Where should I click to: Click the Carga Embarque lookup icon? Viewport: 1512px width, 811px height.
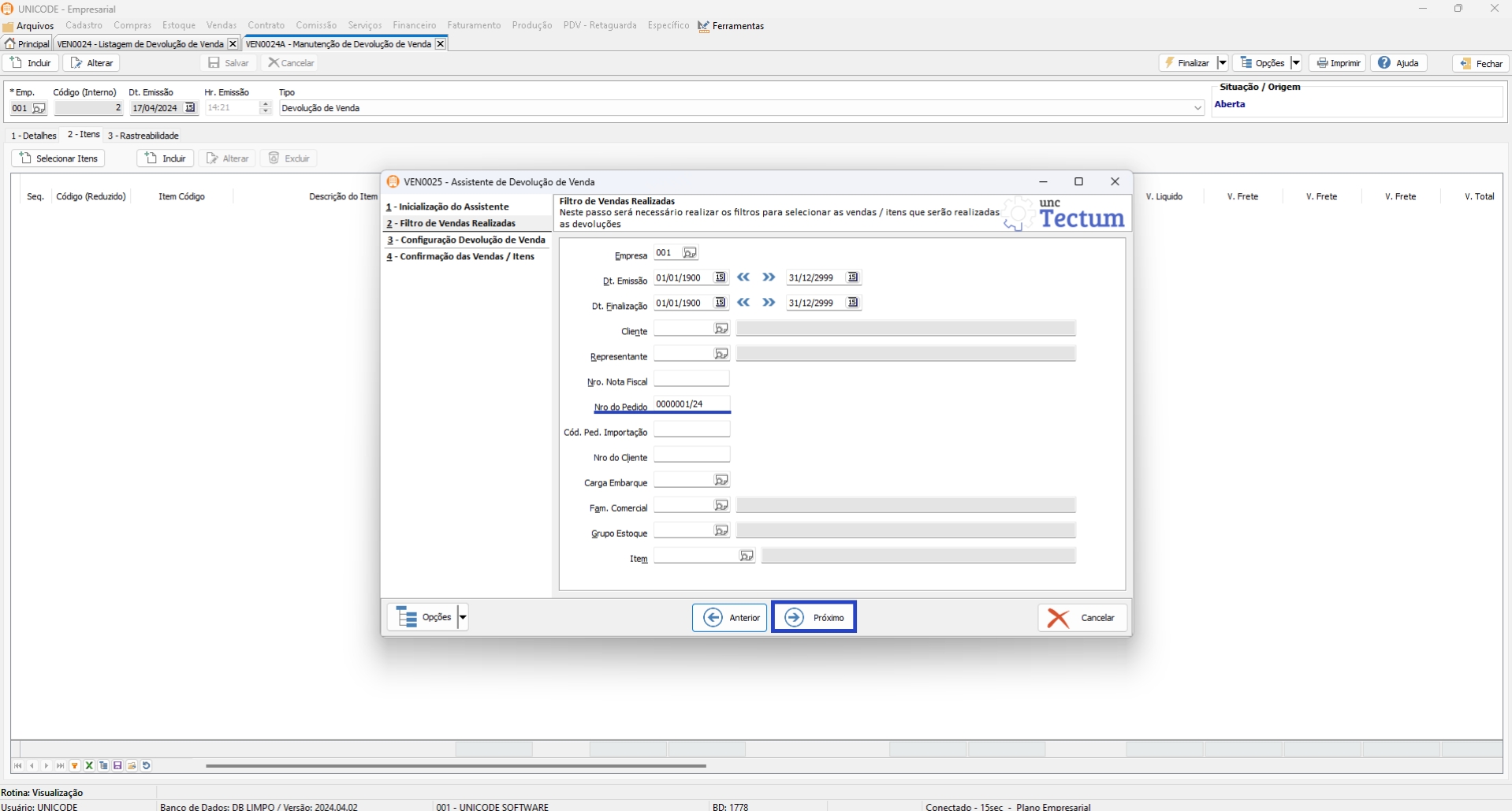tap(721, 480)
